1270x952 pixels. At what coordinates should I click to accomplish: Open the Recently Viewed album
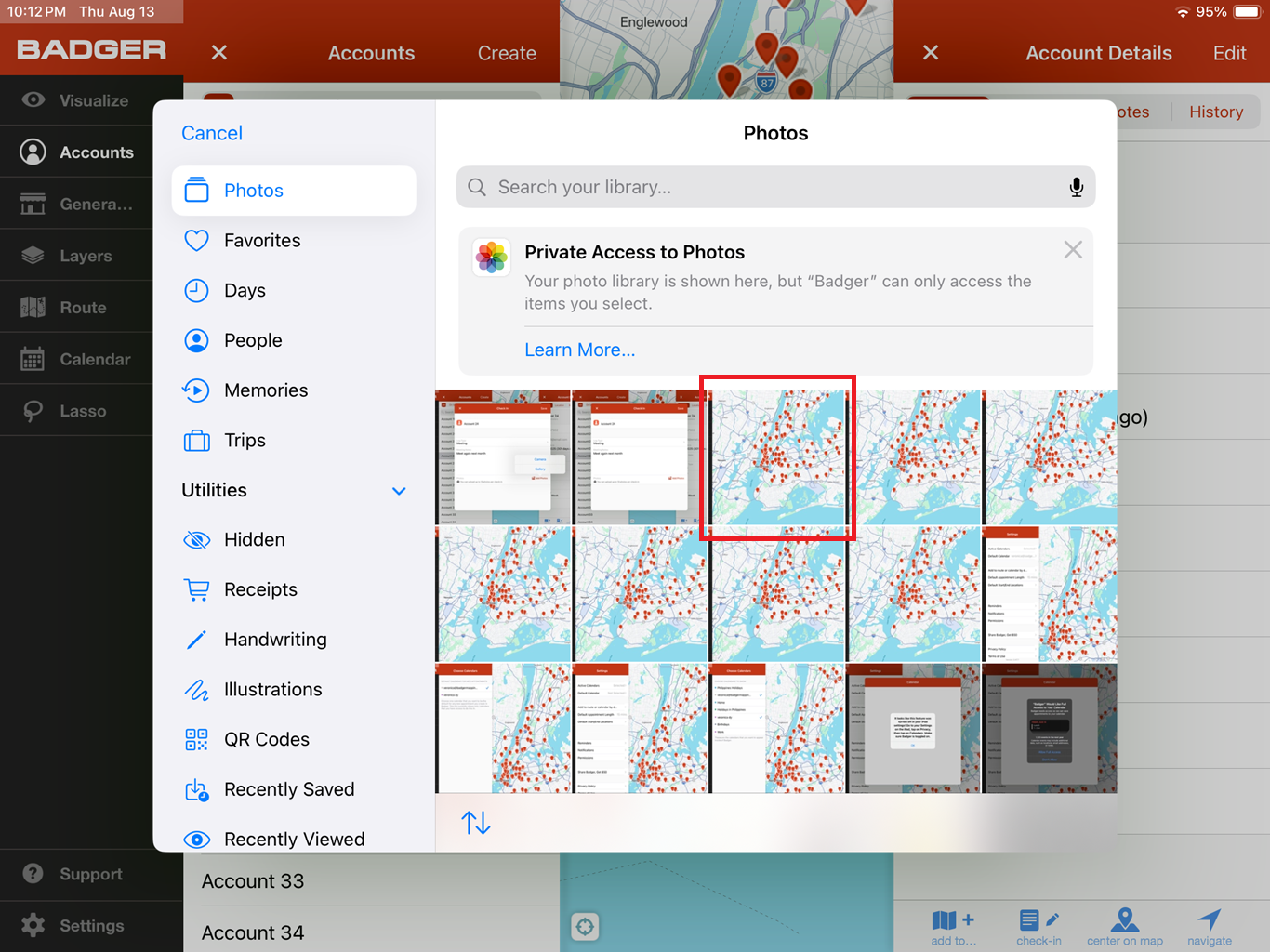coord(294,839)
